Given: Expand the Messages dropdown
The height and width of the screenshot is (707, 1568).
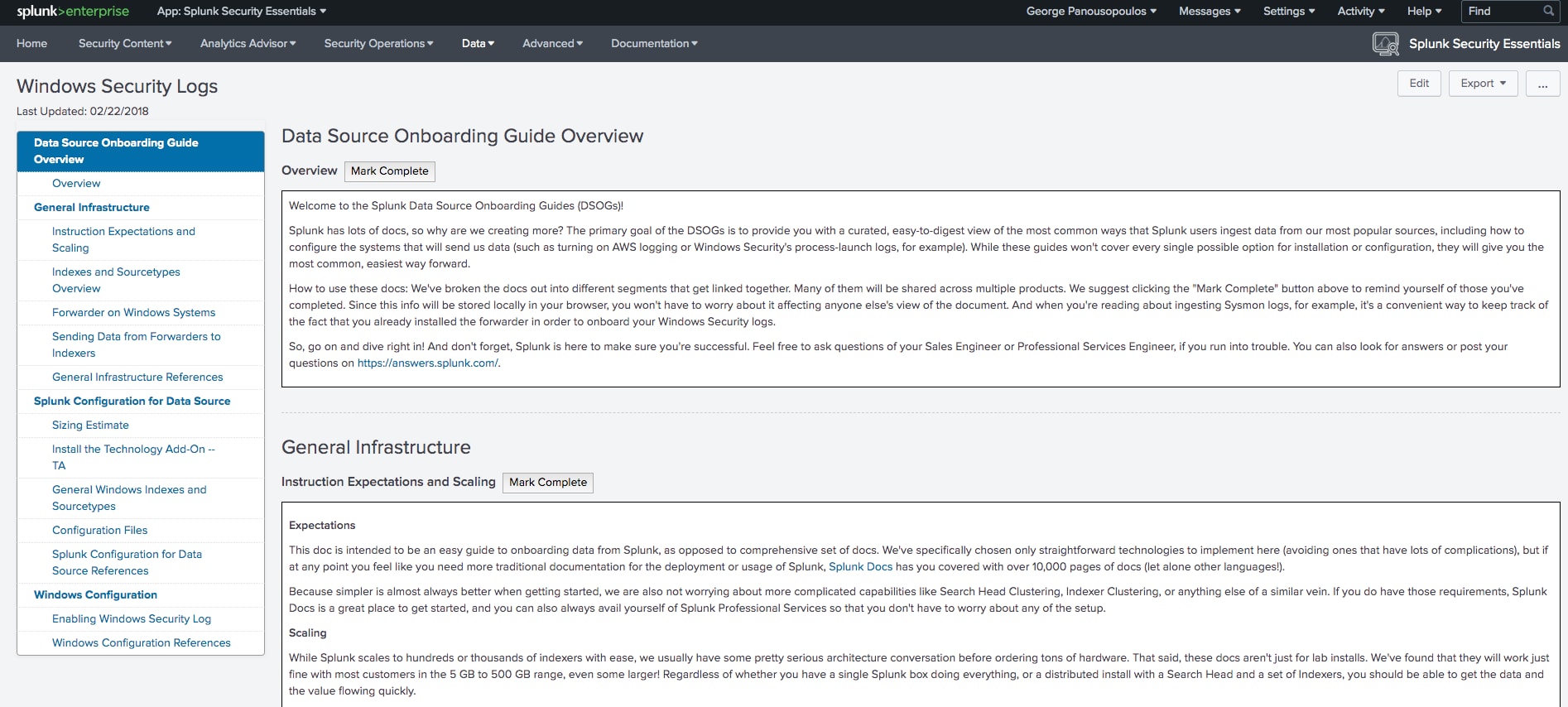Looking at the screenshot, I should [1210, 12].
